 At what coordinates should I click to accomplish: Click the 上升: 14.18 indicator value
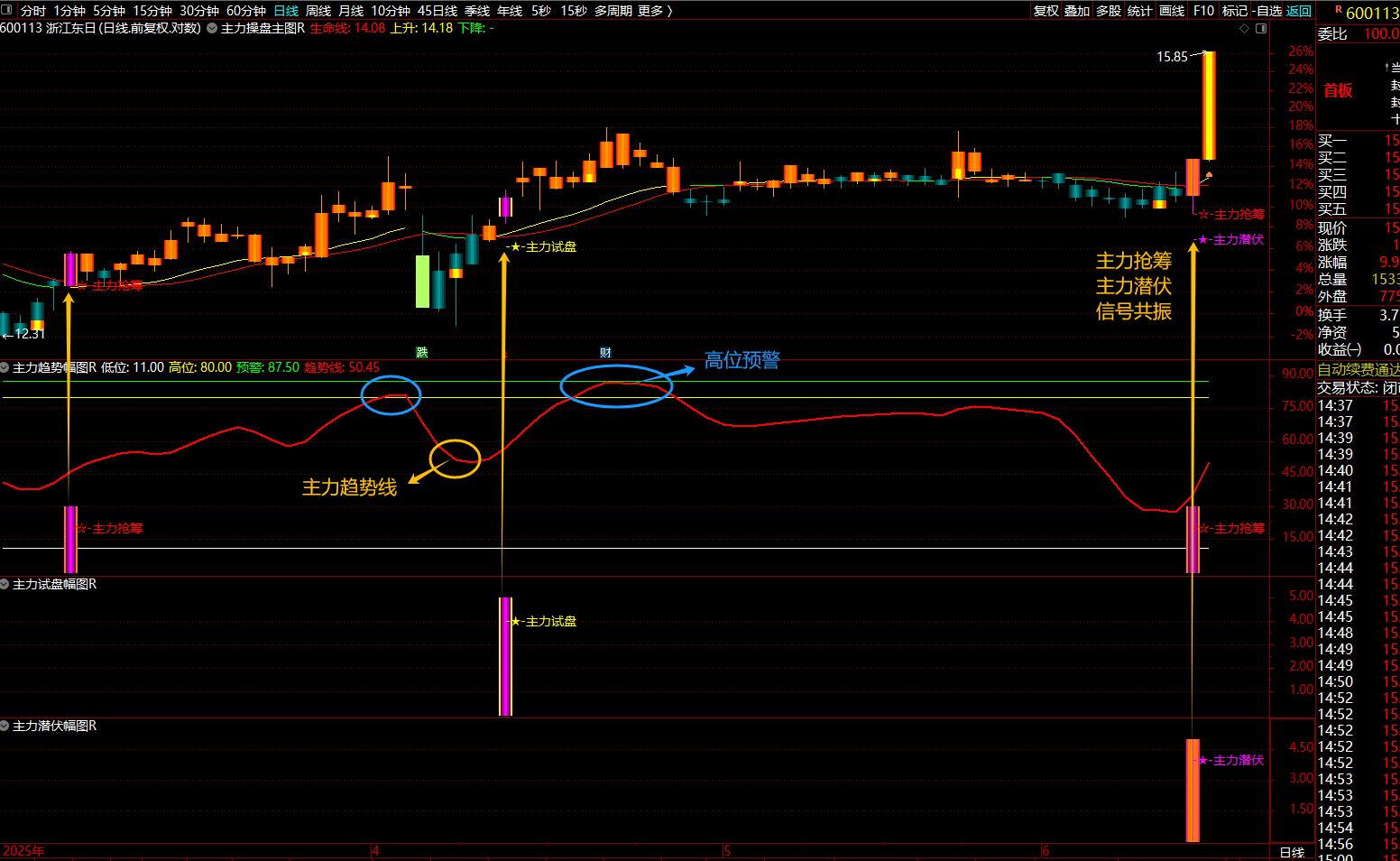coord(421,28)
